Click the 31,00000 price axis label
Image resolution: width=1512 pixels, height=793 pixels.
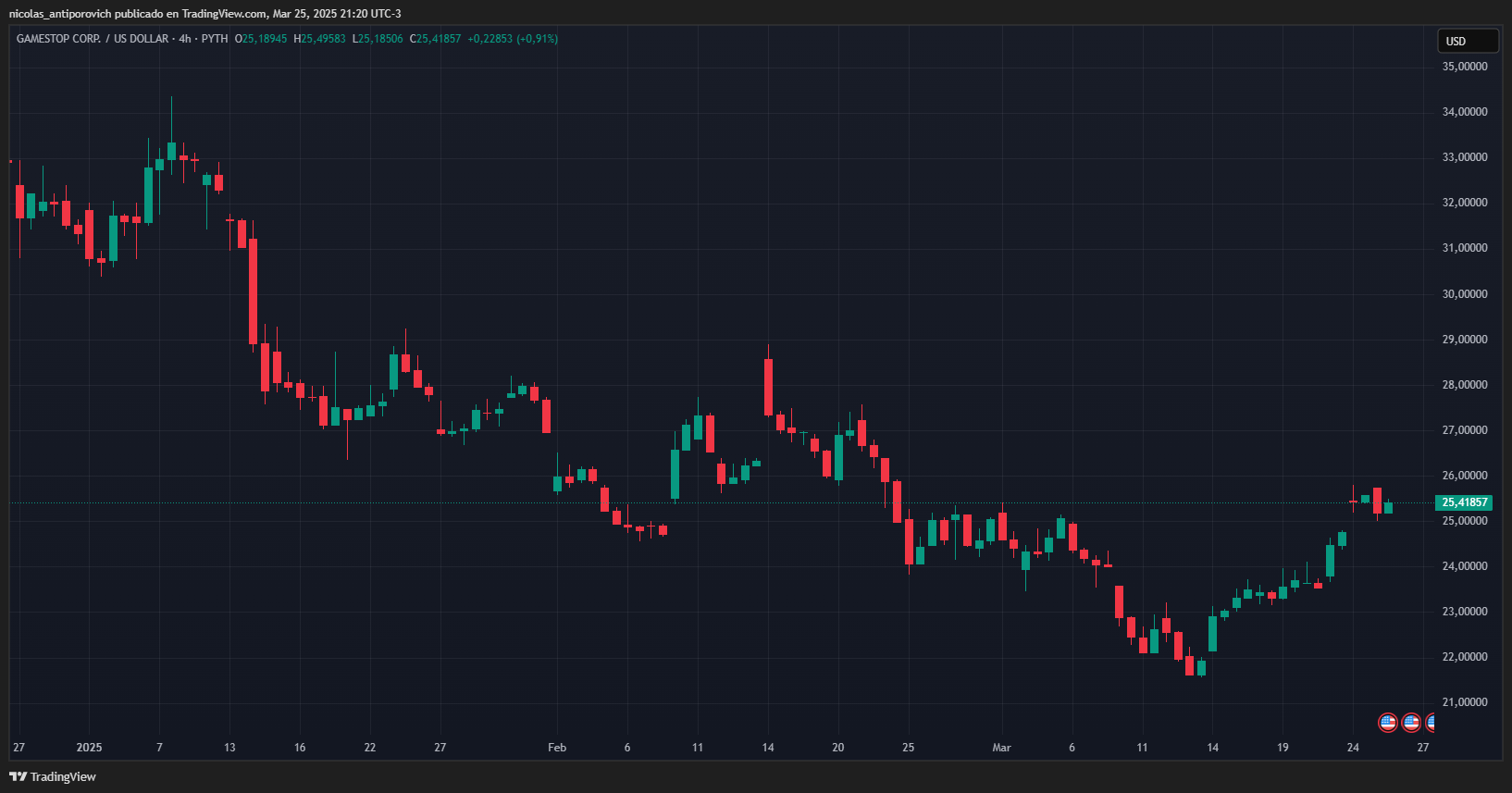pyautogui.click(x=1465, y=248)
